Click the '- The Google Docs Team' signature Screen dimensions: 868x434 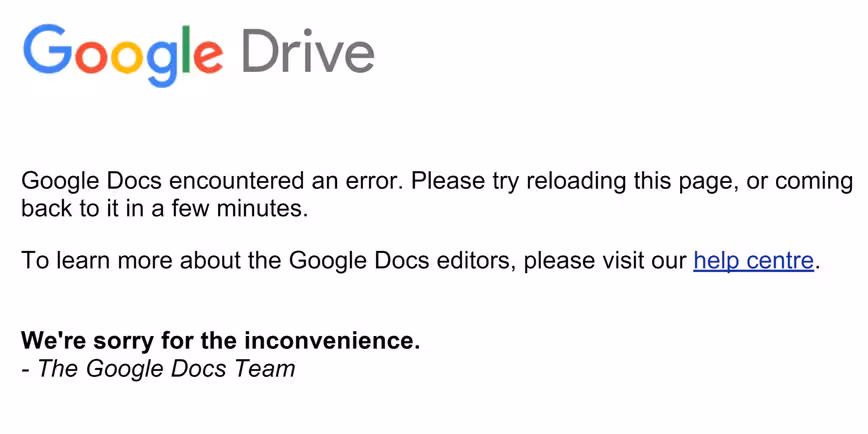click(158, 368)
